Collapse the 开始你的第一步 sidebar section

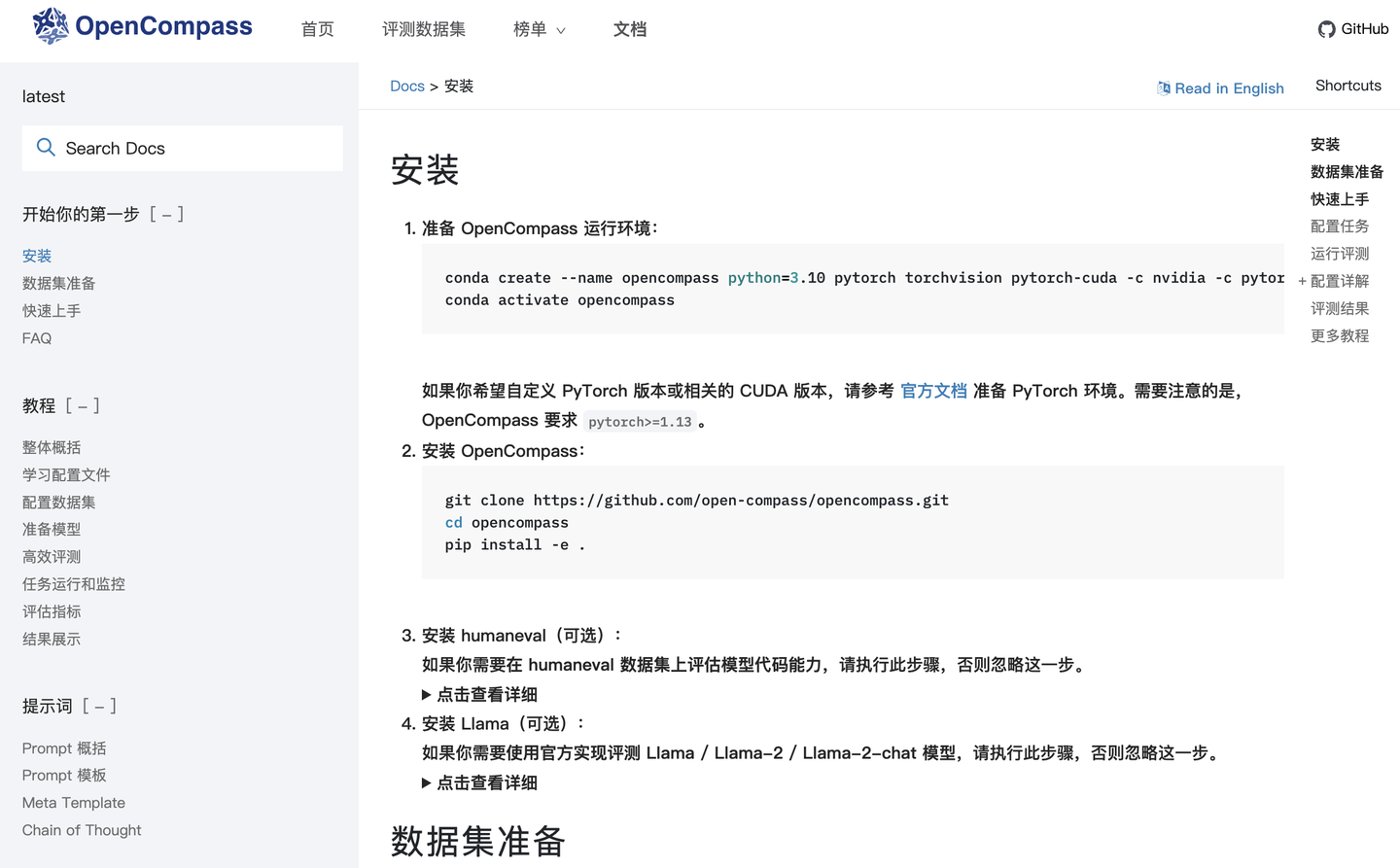click(167, 214)
